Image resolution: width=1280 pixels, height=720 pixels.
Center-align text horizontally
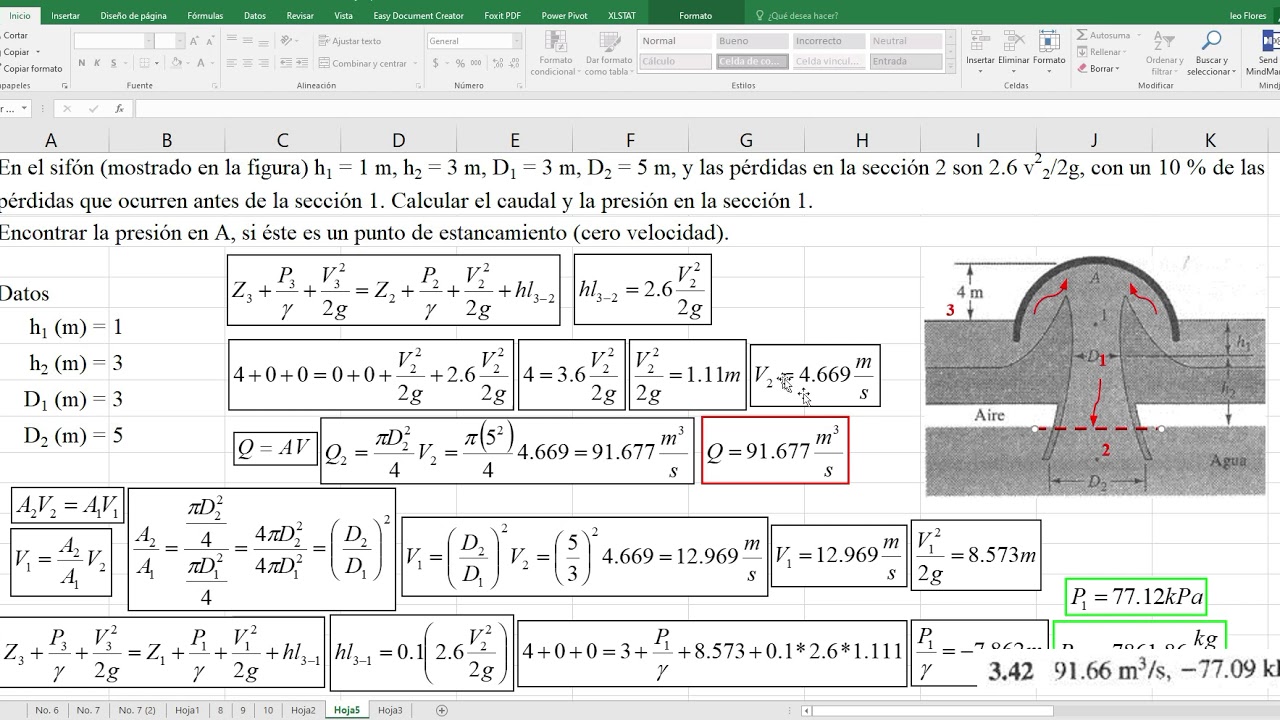click(x=248, y=63)
